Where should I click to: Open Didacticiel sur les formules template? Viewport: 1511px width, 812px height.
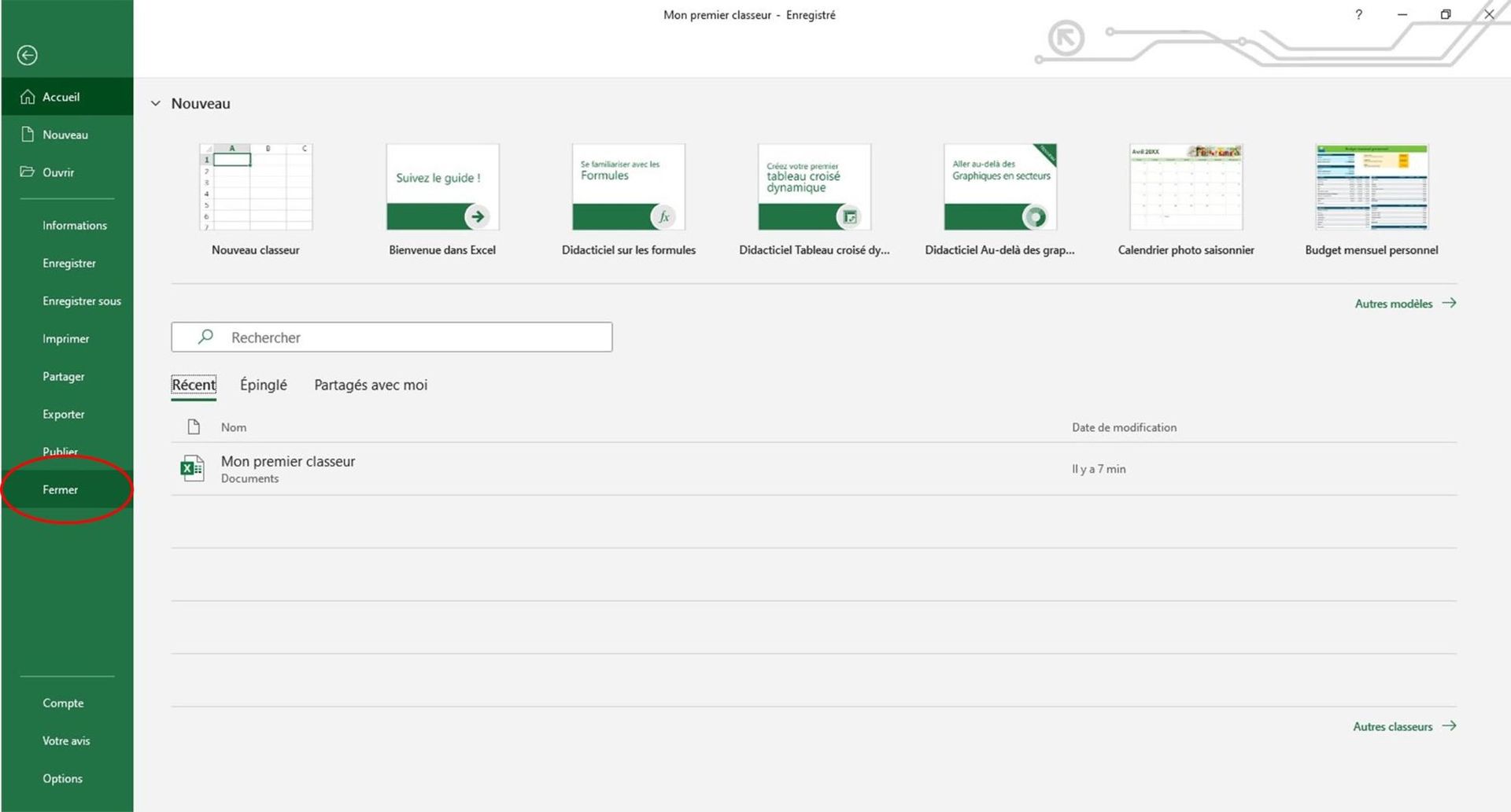pyautogui.click(x=629, y=201)
